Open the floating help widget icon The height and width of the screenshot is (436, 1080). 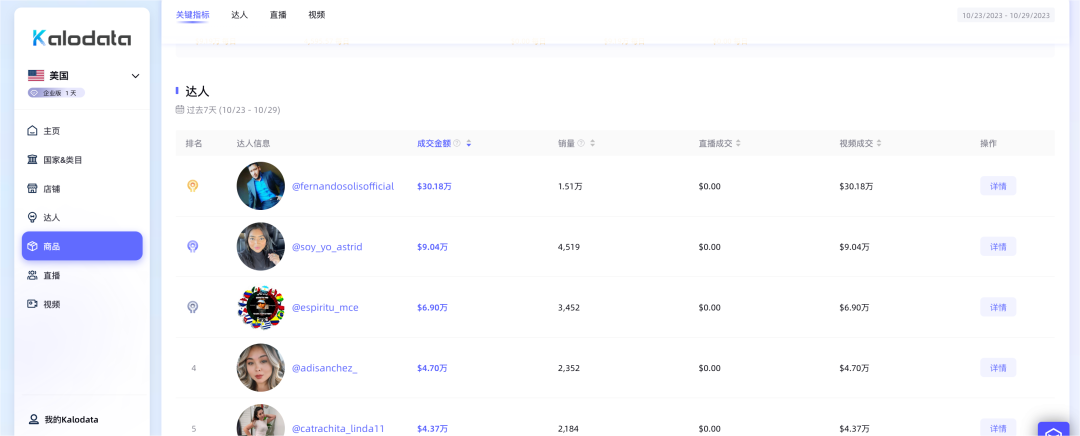pyautogui.click(x=1053, y=430)
